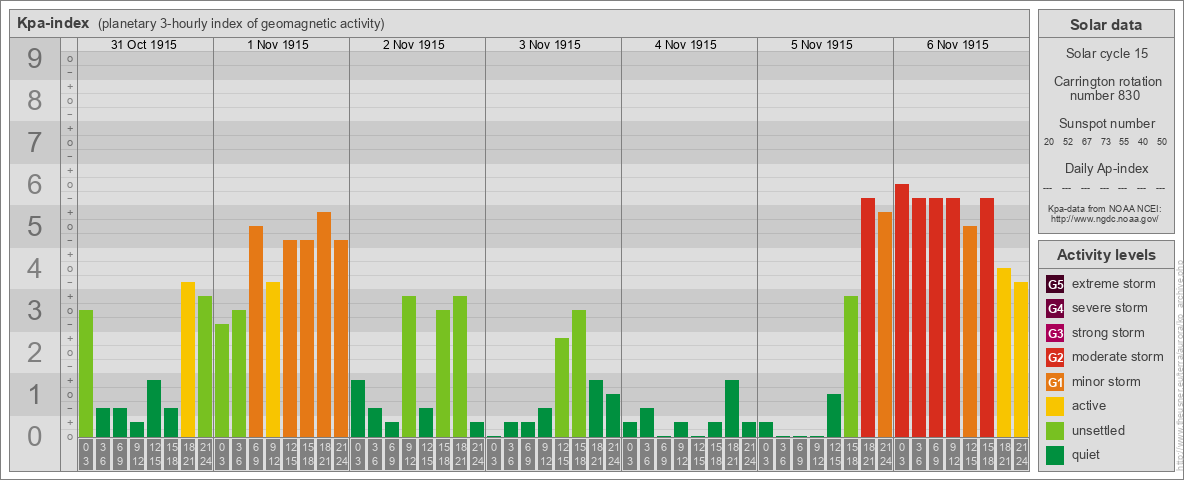1184x480 pixels.
Task: Click the 2 Nov 18-21h light green bar
Action: [460, 367]
